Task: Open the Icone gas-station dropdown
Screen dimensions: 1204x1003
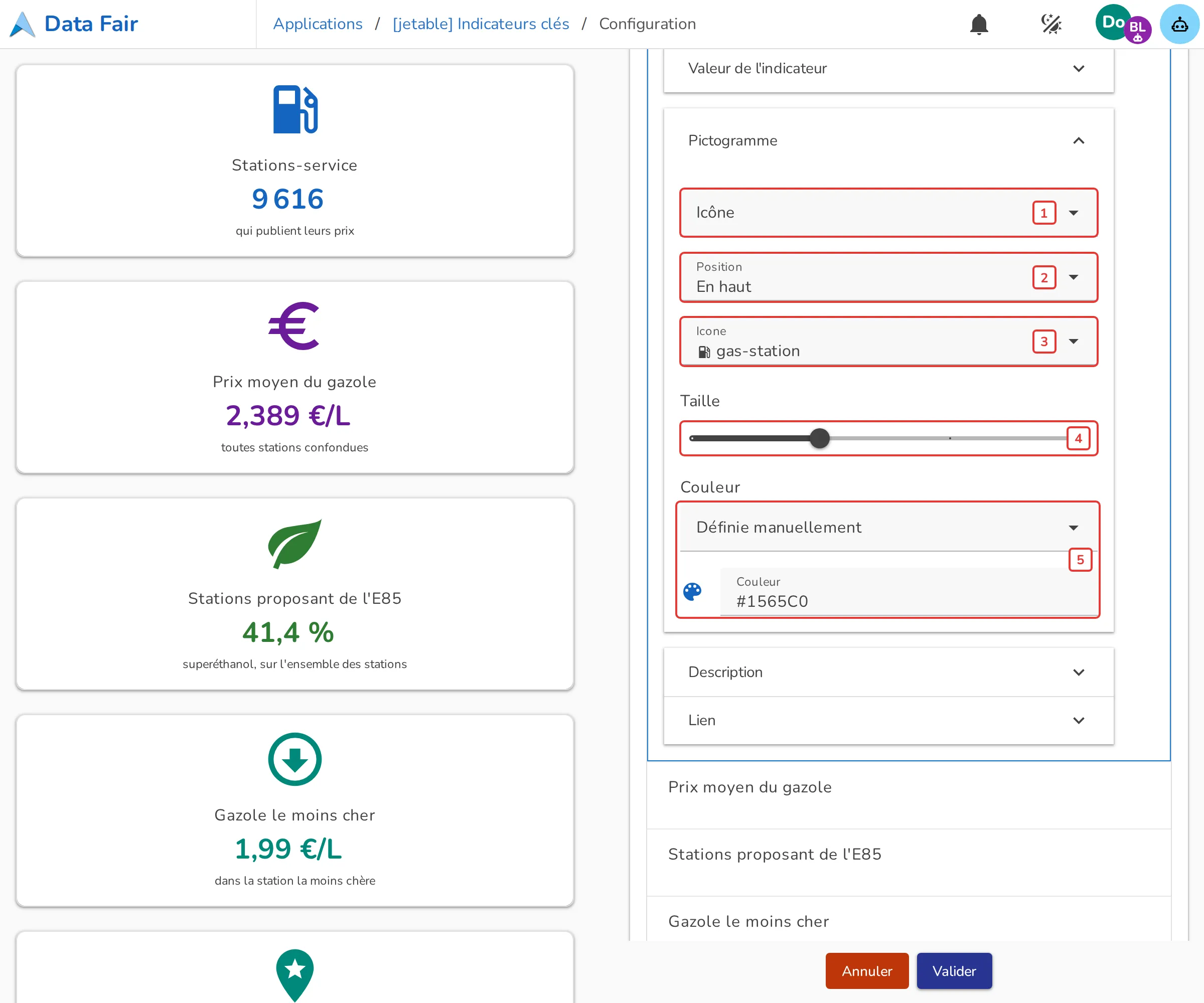Action: pos(888,342)
